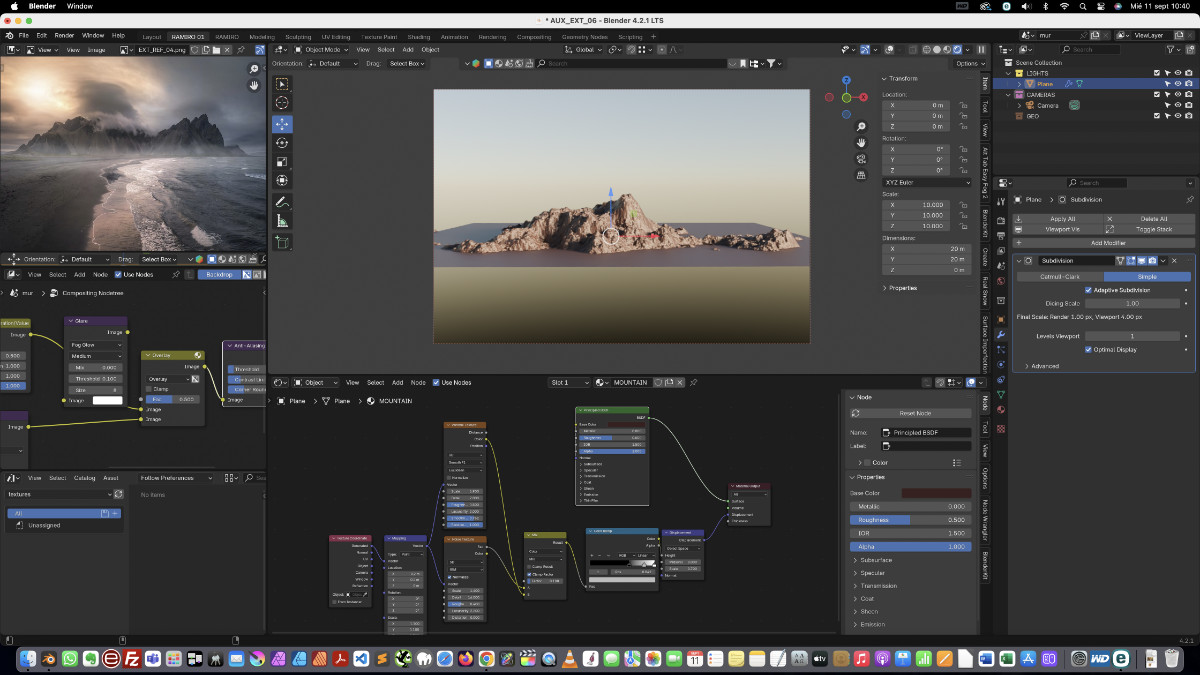Expand the Advanced section of Subdivision modifier
The height and width of the screenshot is (675, 1200).
tap(1044, 366)
